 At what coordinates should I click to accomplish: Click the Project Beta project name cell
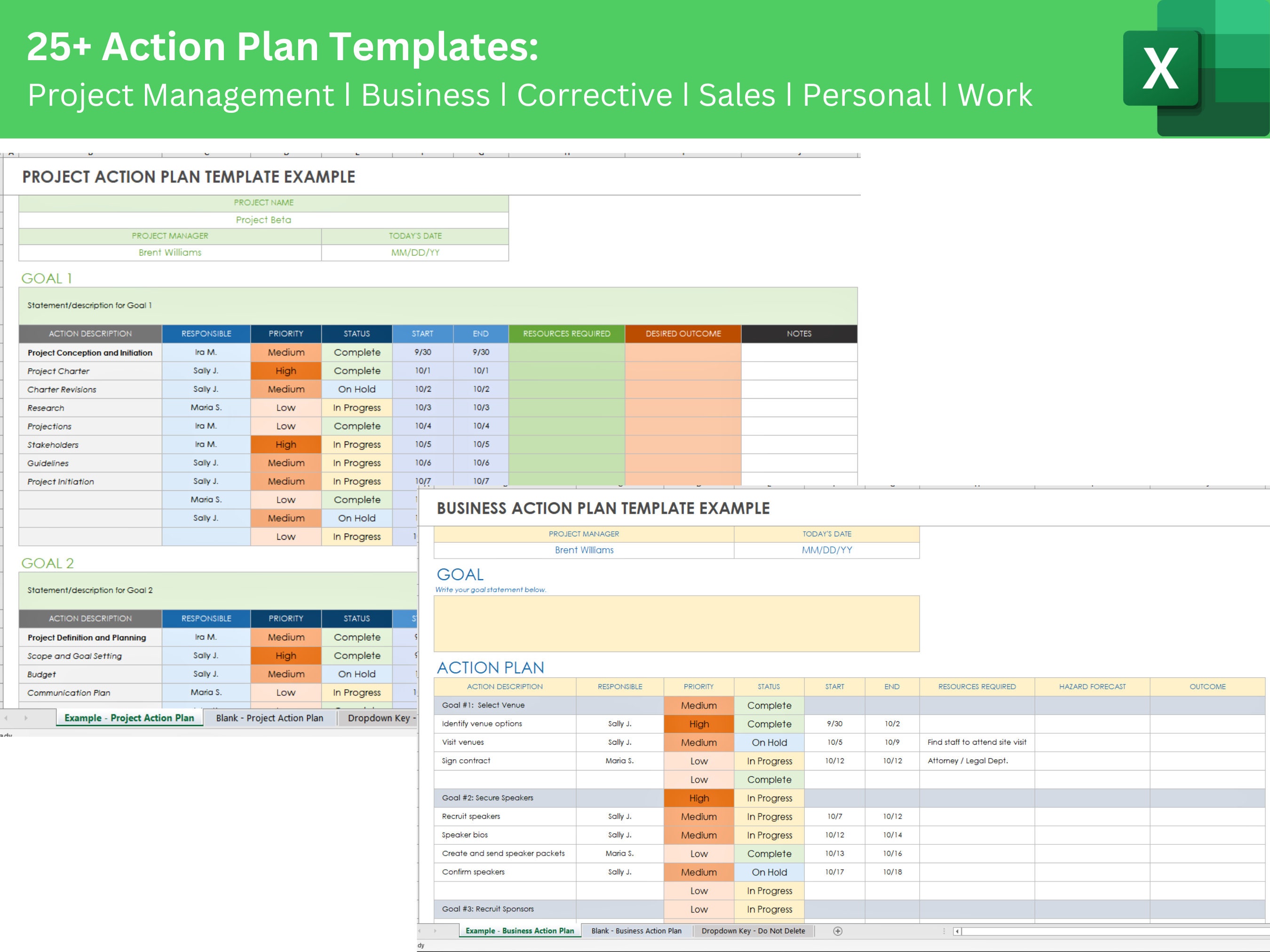click(263, 220)
